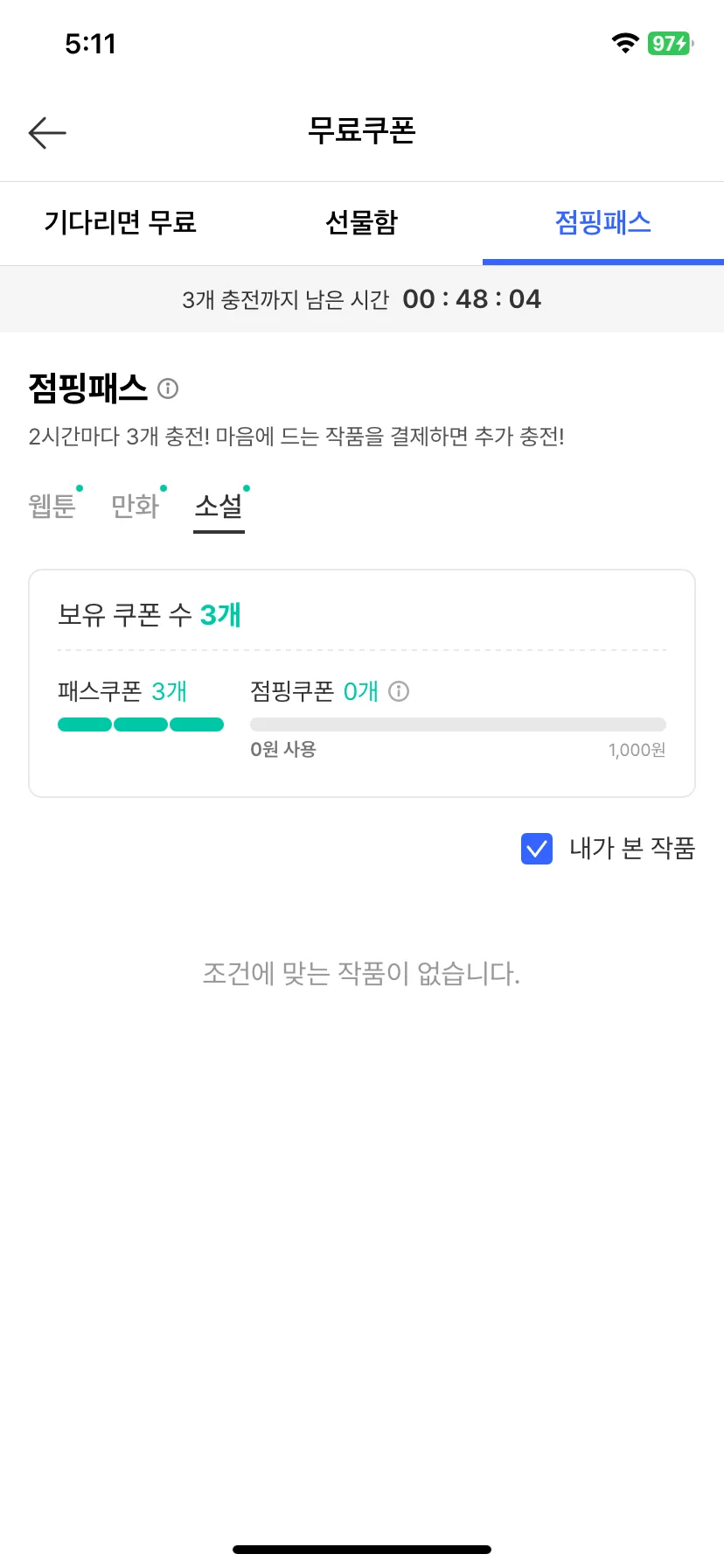Screen dimensions: 724x1568
Task: Select the 점핑패스 tab
Action: pyautogui.click(x=603, y=222)
